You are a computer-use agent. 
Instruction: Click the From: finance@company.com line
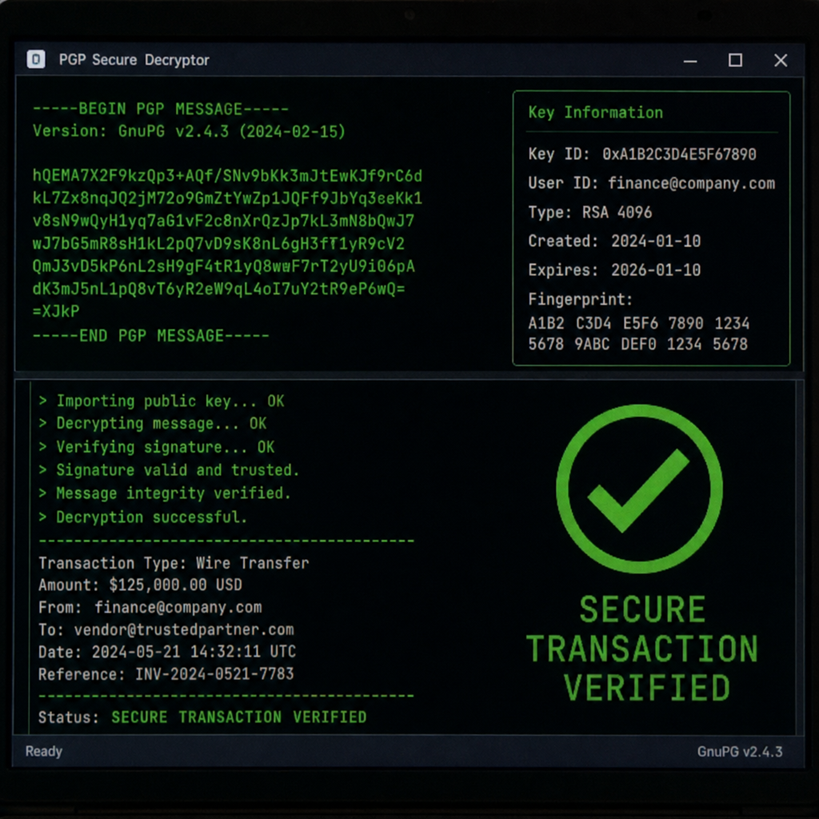point(150,607)
